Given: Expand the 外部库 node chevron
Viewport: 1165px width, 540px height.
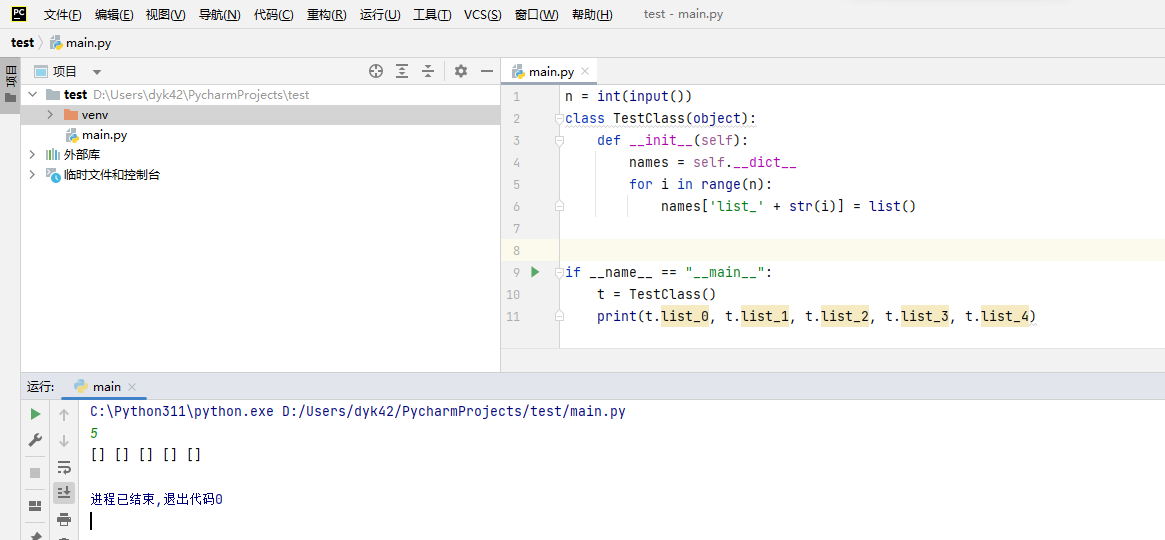Looking at the screenshot, I should (32, 154).
